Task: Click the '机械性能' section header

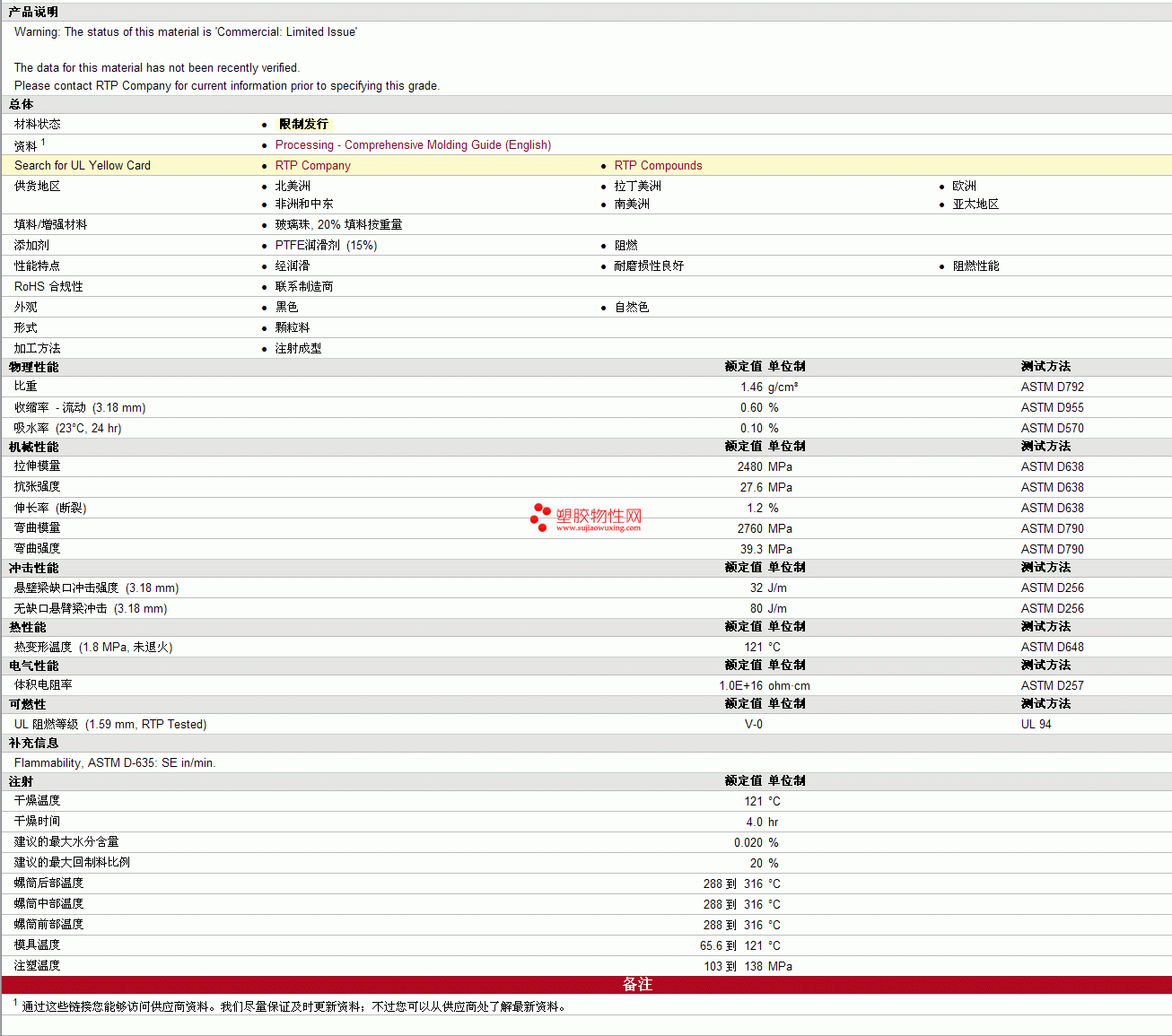Action: tap(33, 447)
